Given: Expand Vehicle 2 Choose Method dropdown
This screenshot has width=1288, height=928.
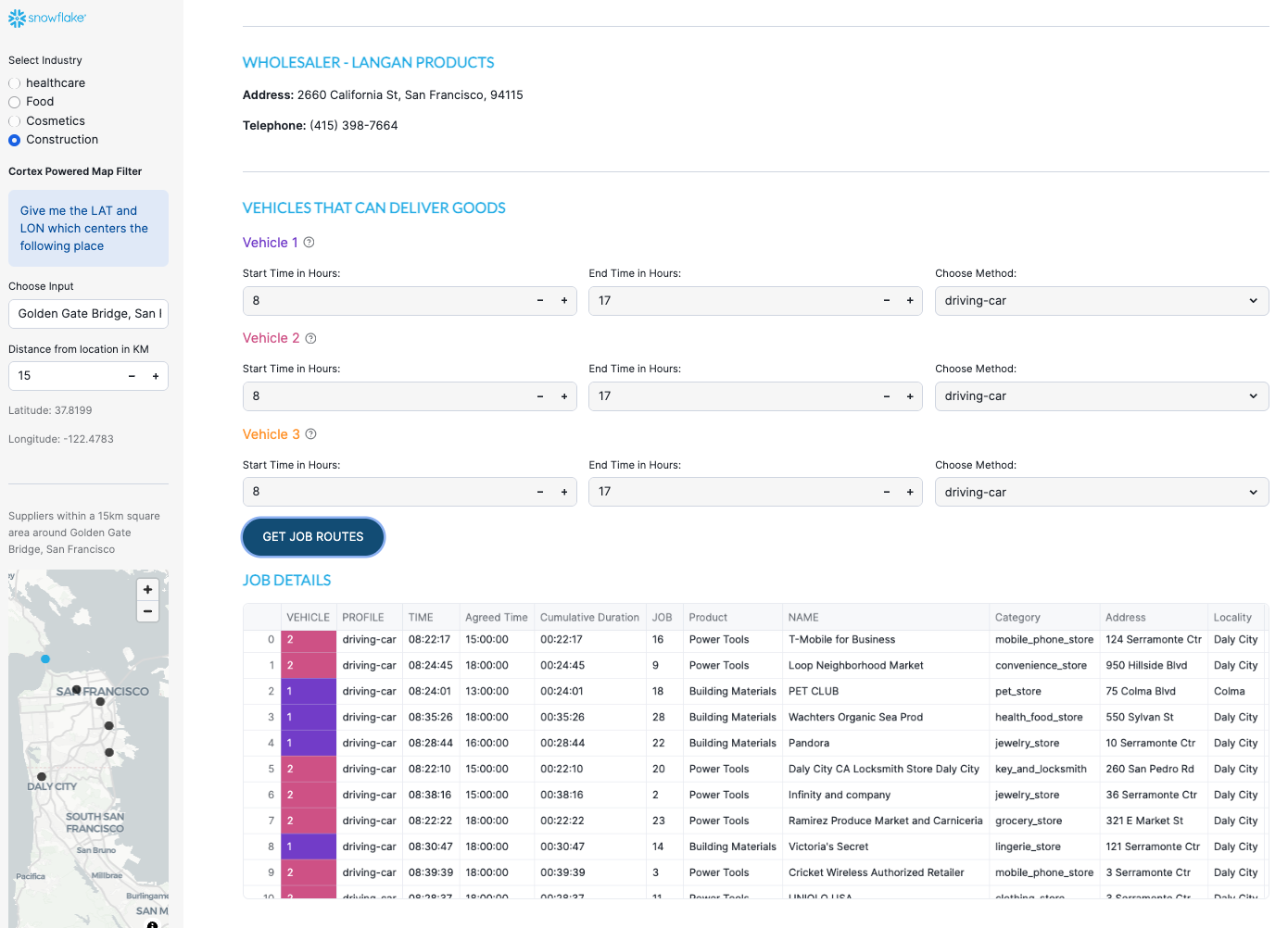Looking at the screenshot, I should coord(1101,396).
